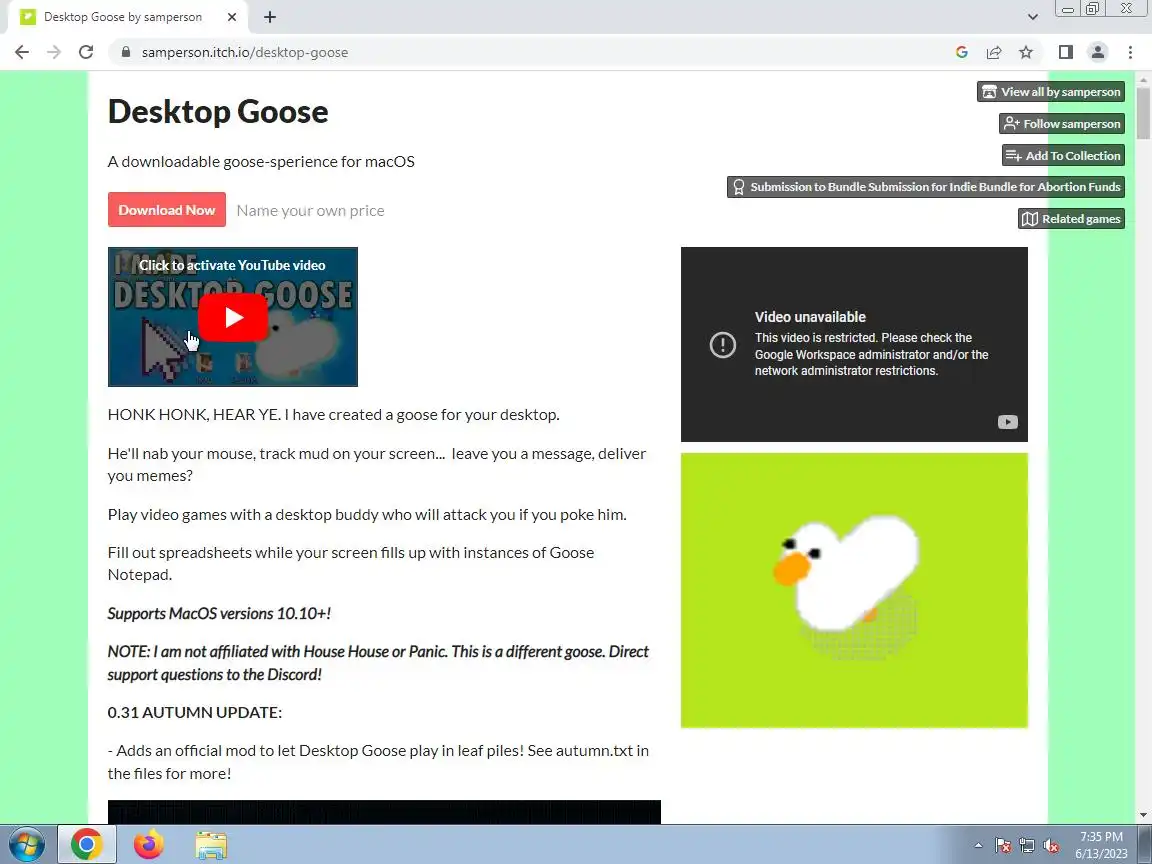Image resolution: width=1152 pixels, height=864 pixels.
Task: Click the address bar URL
Action: pyautogui.click(x=245, y=52)
